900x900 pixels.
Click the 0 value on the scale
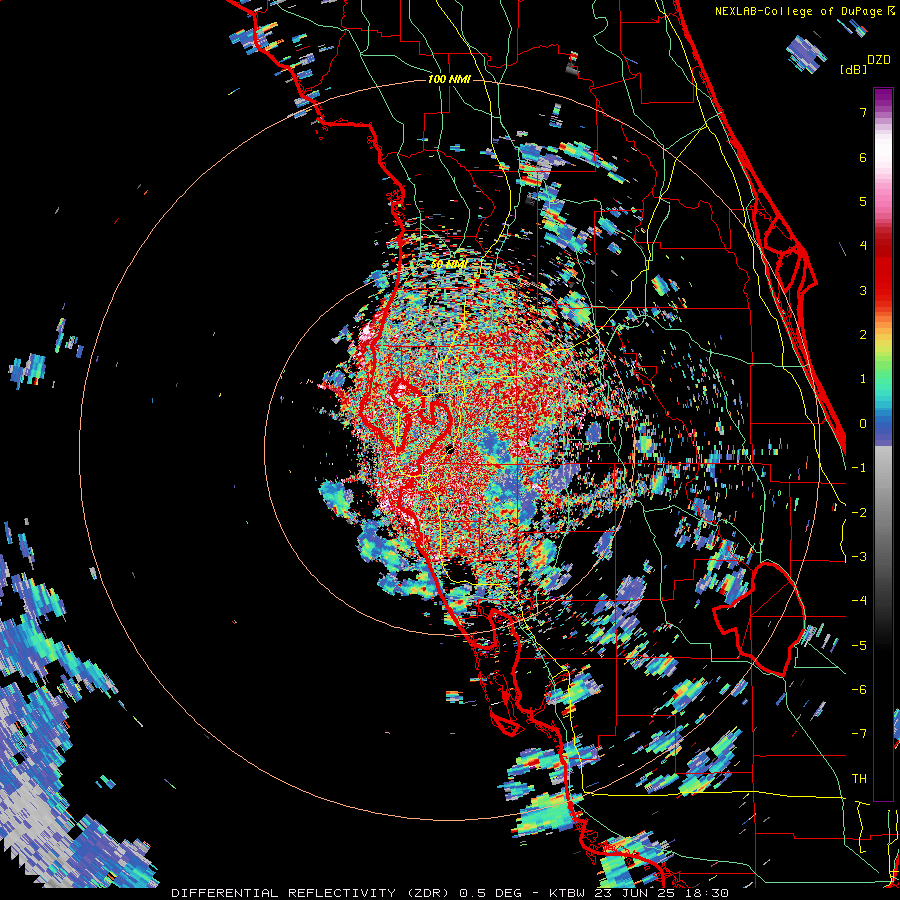[863, 424]
